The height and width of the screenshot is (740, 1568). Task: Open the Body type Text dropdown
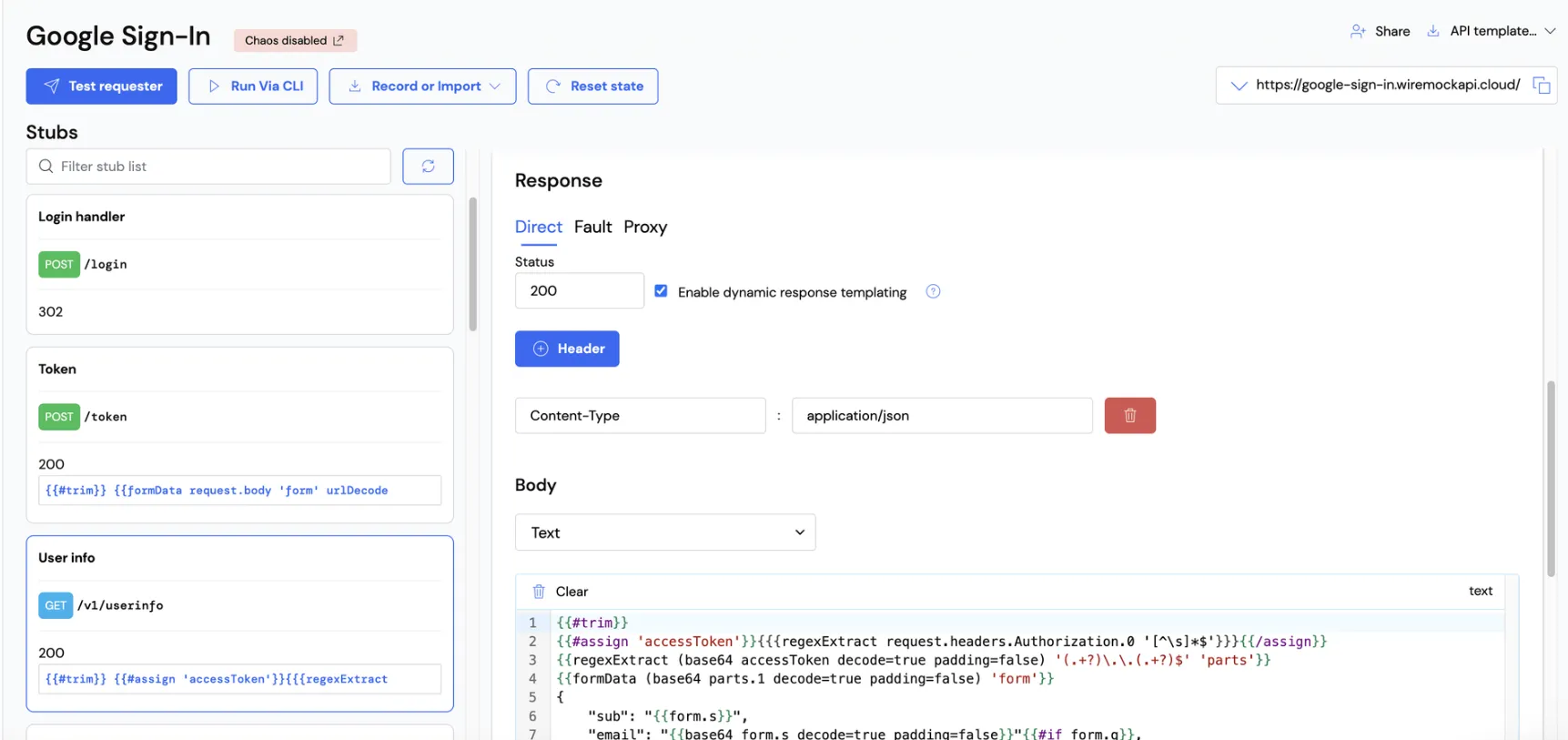click(665, 532)
